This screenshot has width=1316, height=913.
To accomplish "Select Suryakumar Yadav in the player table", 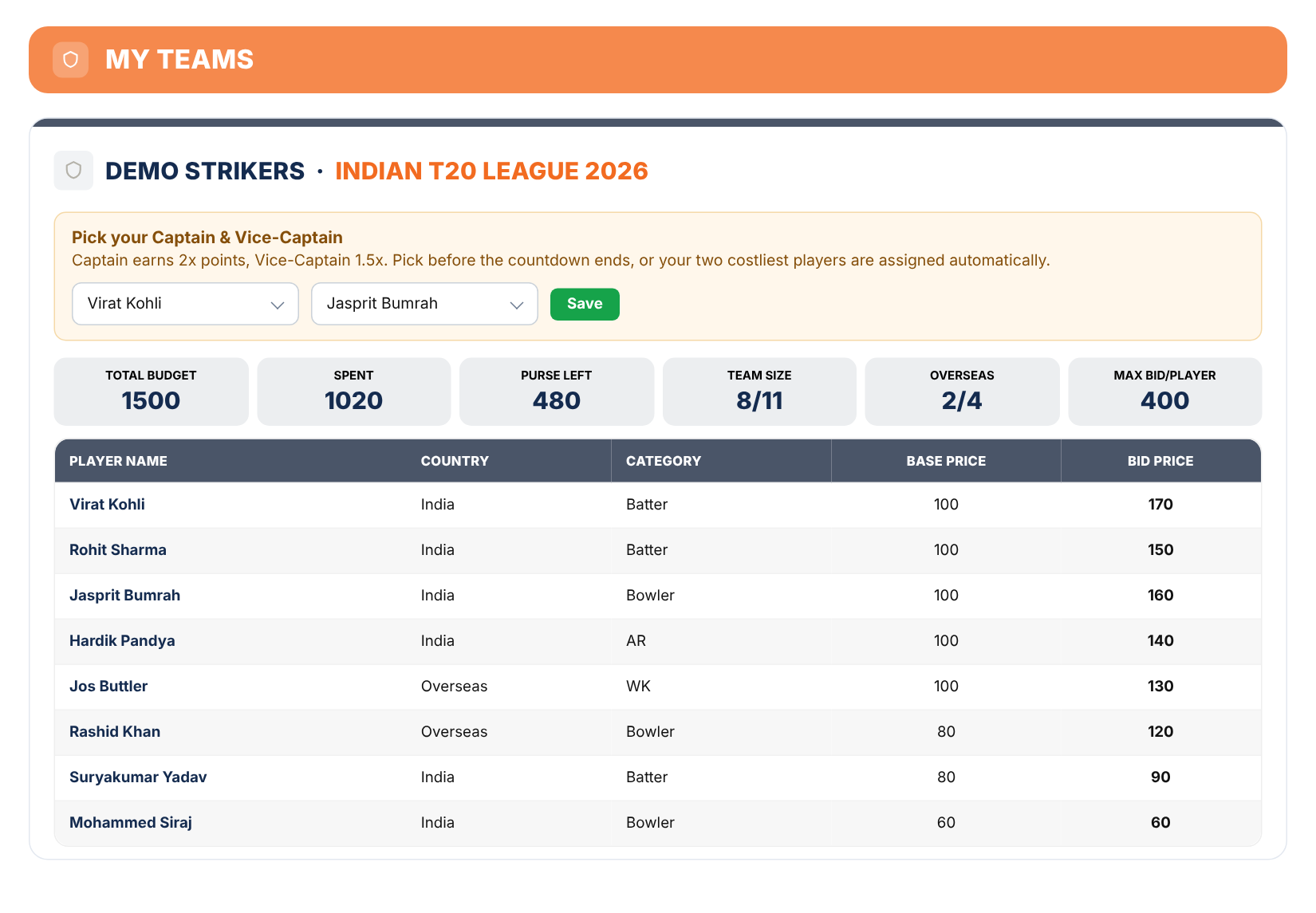I will click(138, 777).
